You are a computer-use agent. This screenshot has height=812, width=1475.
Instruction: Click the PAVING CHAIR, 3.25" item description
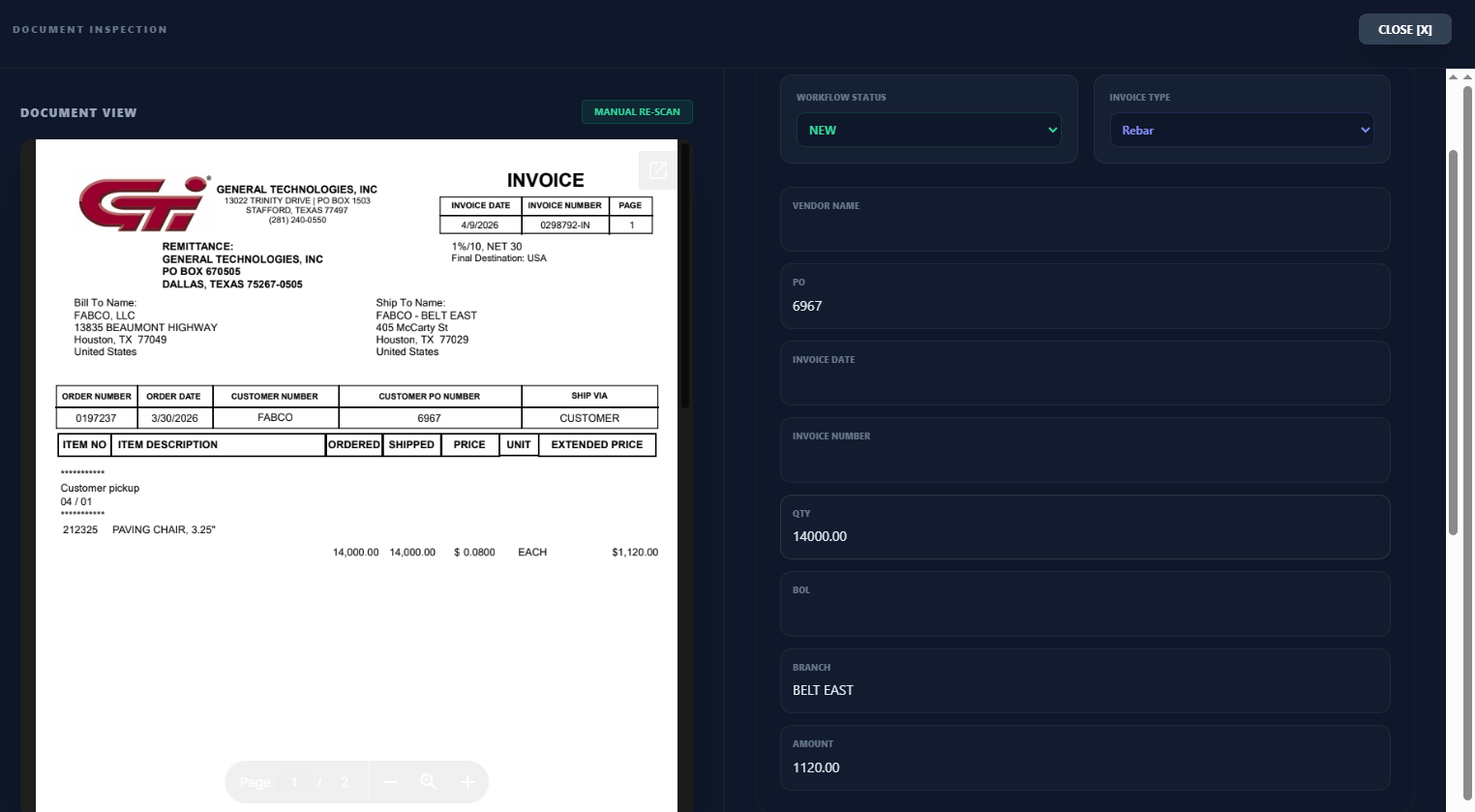coord(164,529)
